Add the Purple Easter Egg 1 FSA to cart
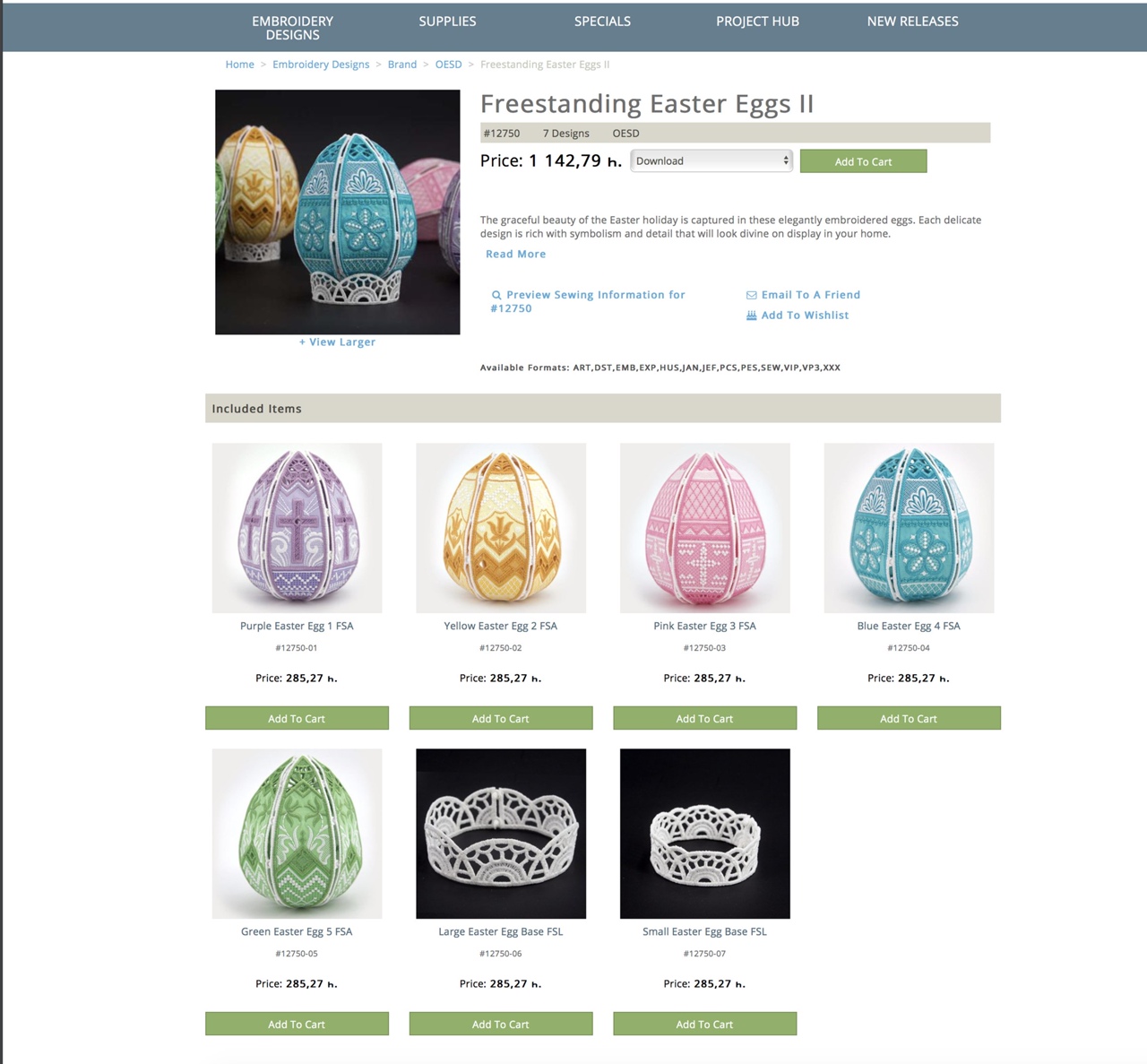This screenshot has width=1147, height=1064. coord(297,718)
